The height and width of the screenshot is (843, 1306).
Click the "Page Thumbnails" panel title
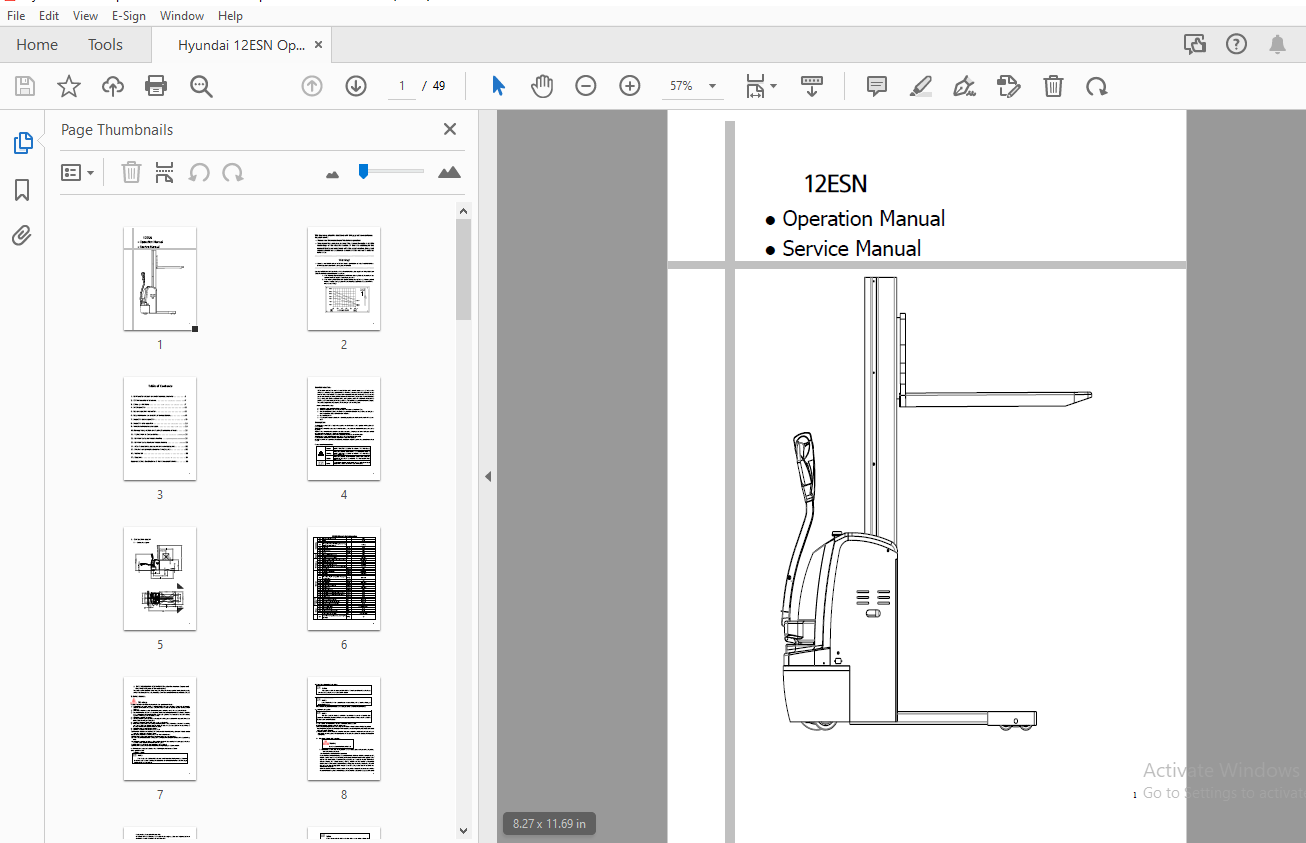click(x=117, y=130)
